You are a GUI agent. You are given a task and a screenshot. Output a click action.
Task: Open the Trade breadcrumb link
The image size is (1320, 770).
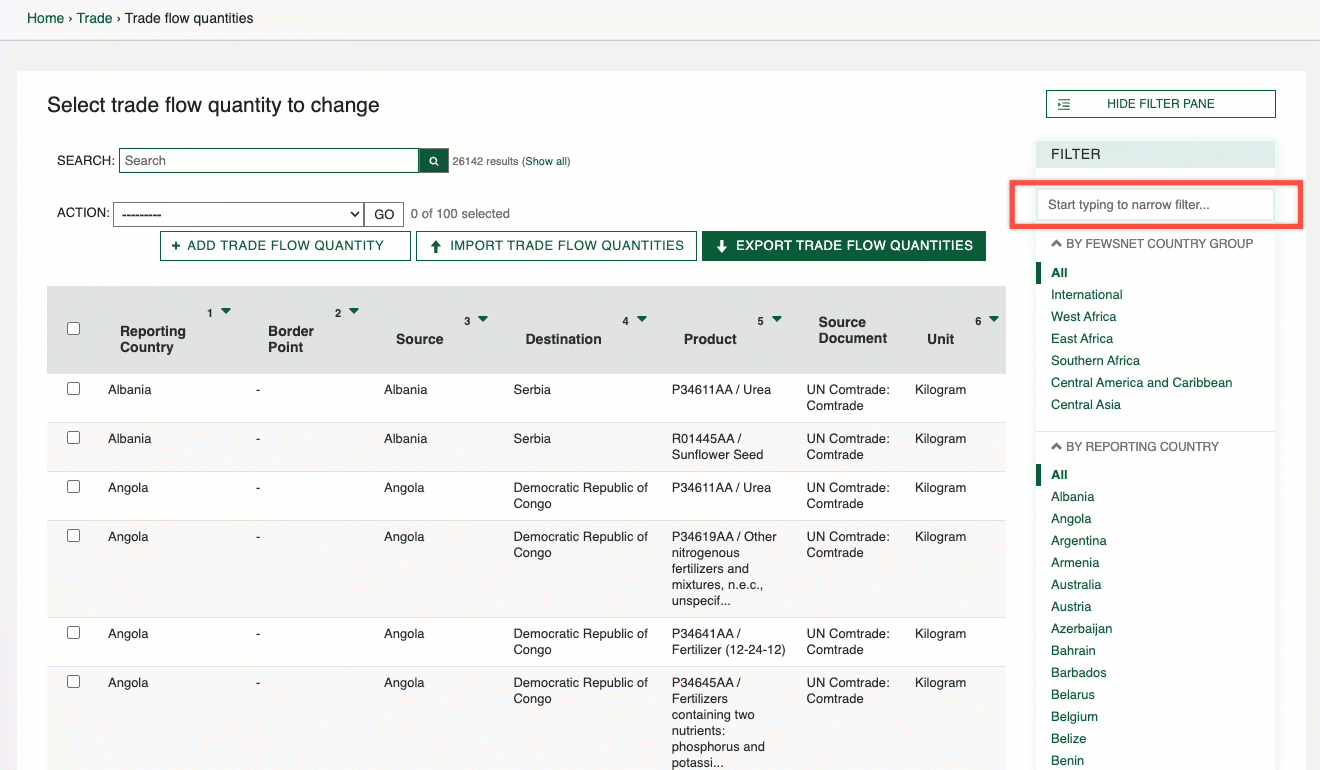pyautogui.click(x=95, y=18)
